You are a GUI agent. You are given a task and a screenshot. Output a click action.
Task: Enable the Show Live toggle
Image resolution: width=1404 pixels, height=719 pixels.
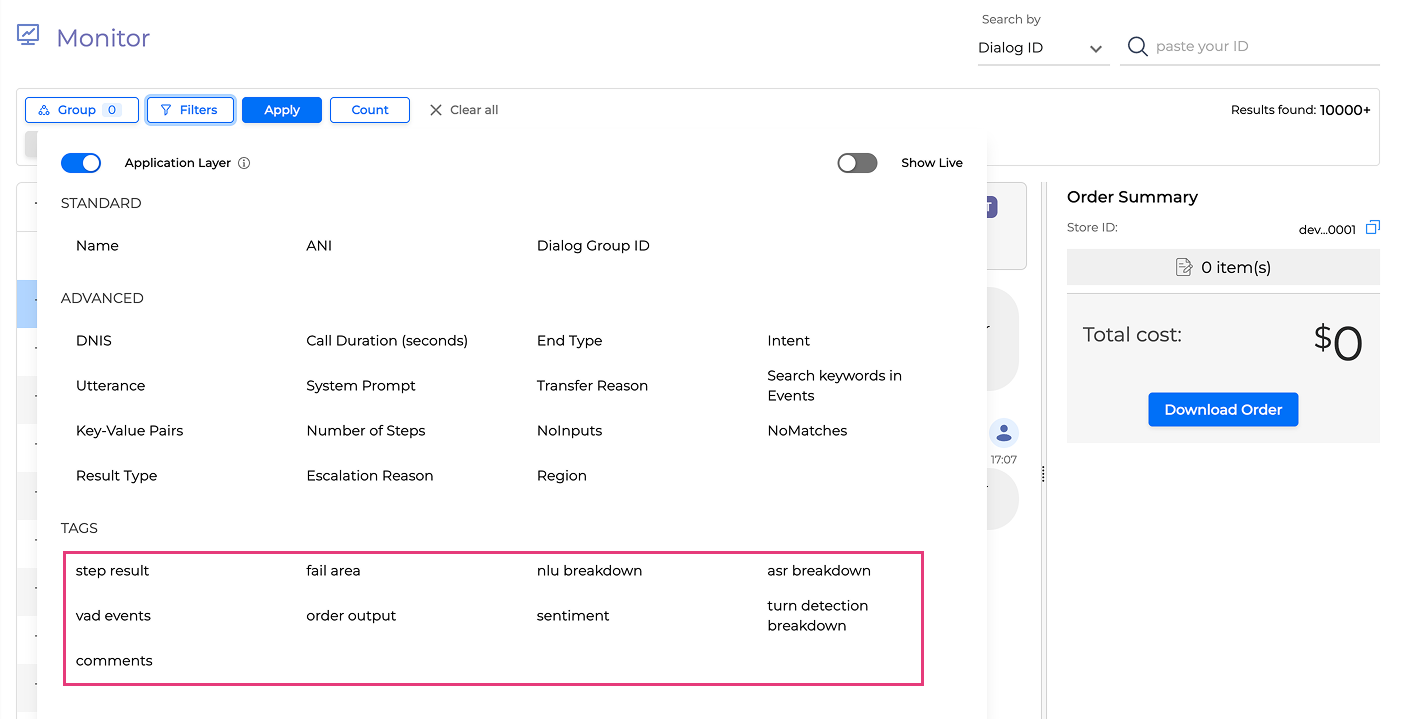(857, 163)
